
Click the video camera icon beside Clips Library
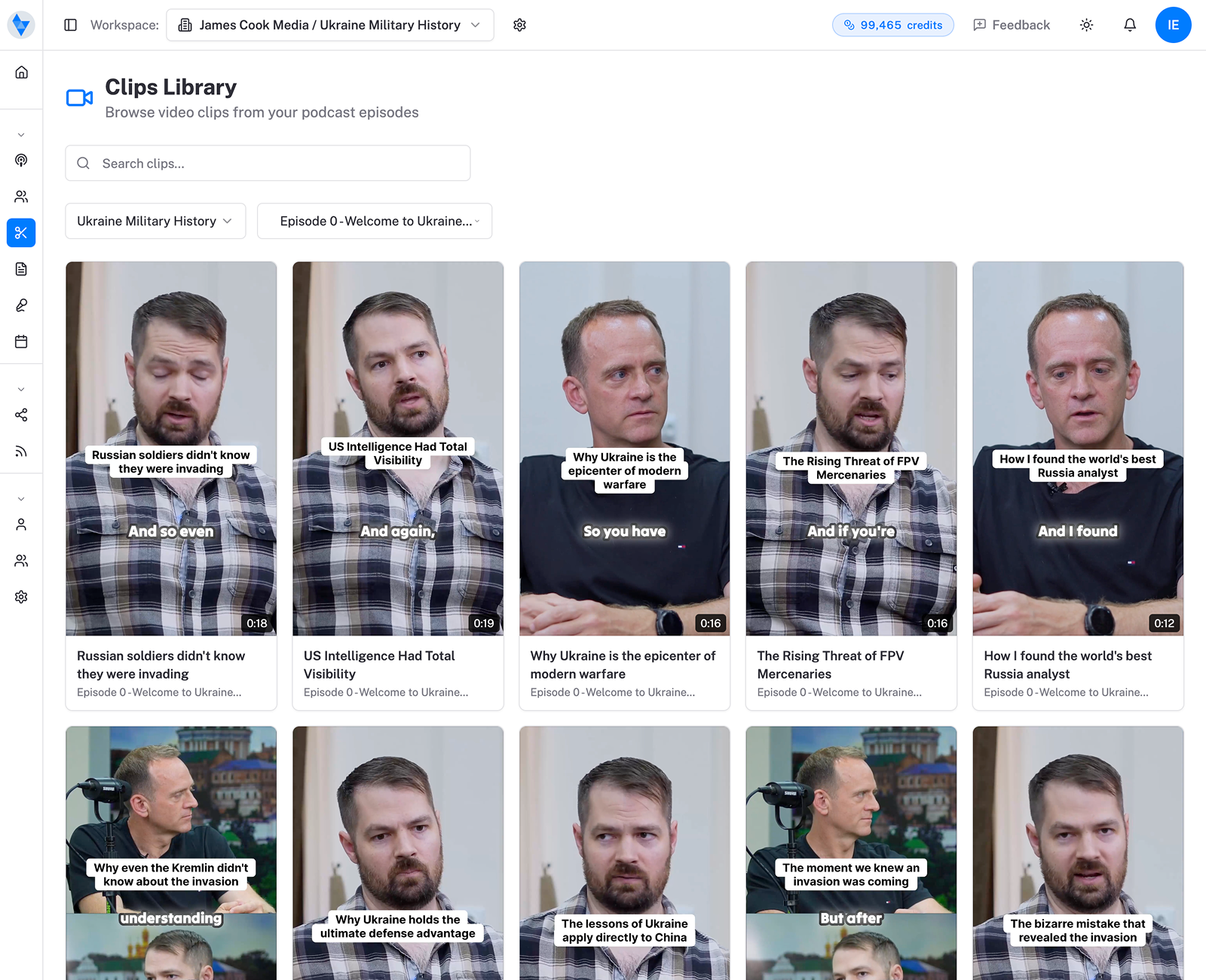(x=80, y=98)
